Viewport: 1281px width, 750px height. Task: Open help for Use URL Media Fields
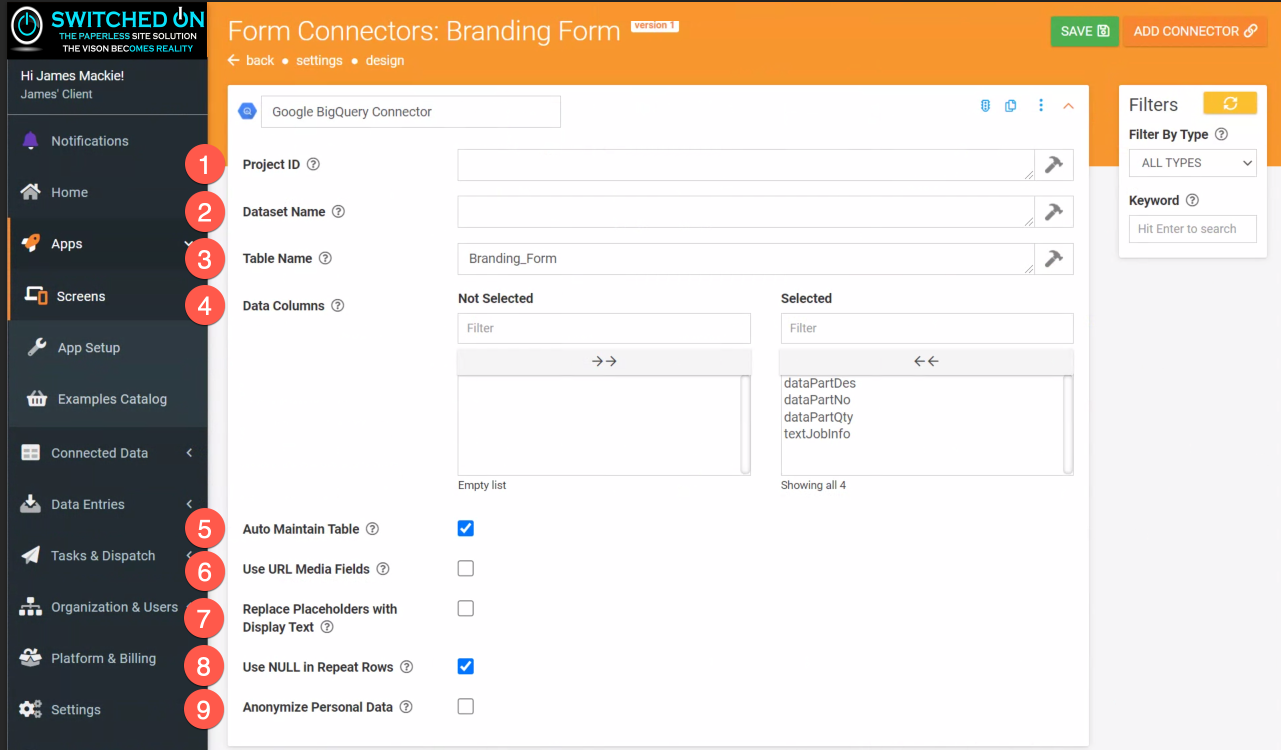click(x=382, y=569)
